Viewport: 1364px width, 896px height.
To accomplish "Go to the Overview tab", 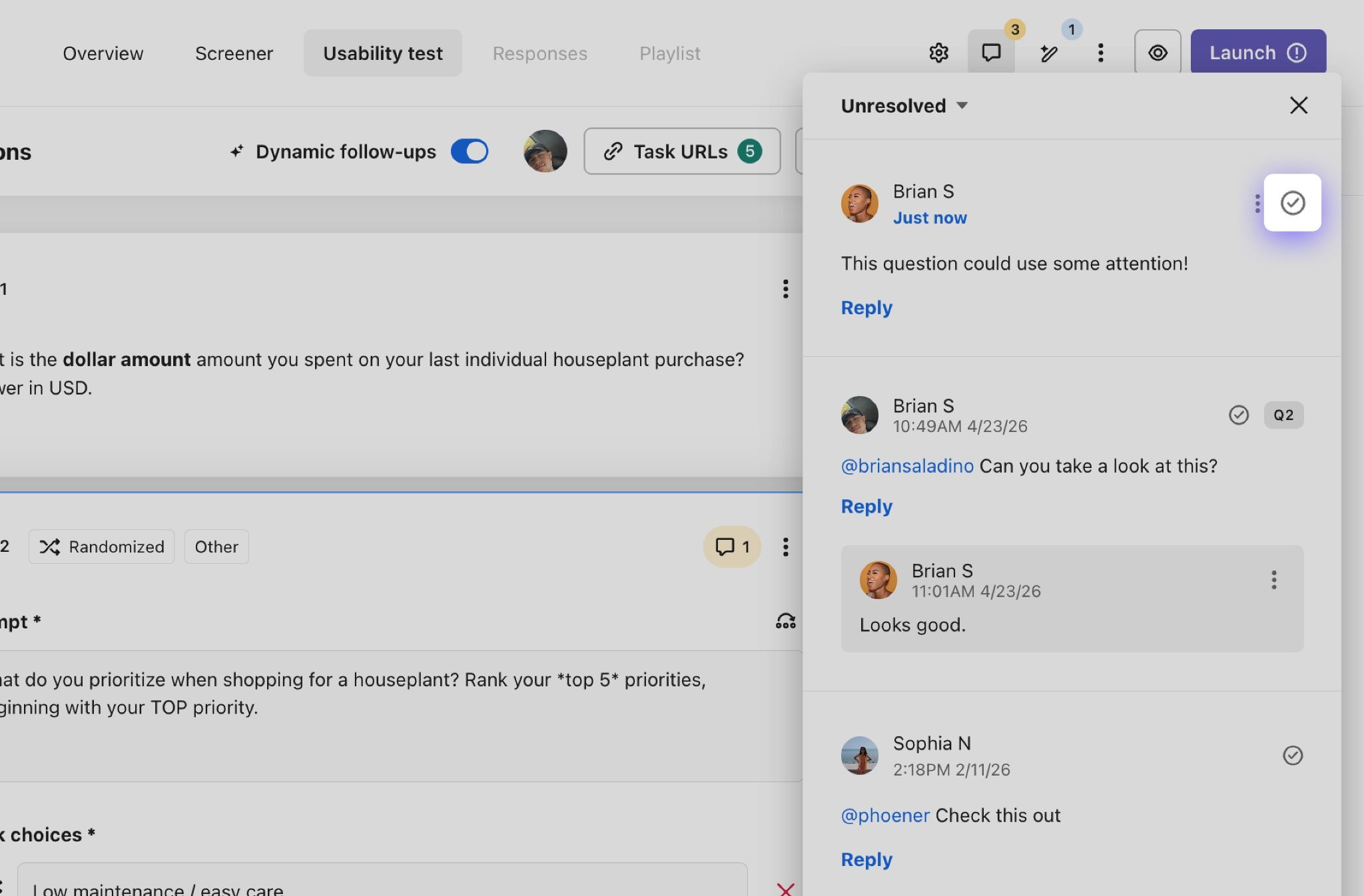I will [x=103, y=53].
